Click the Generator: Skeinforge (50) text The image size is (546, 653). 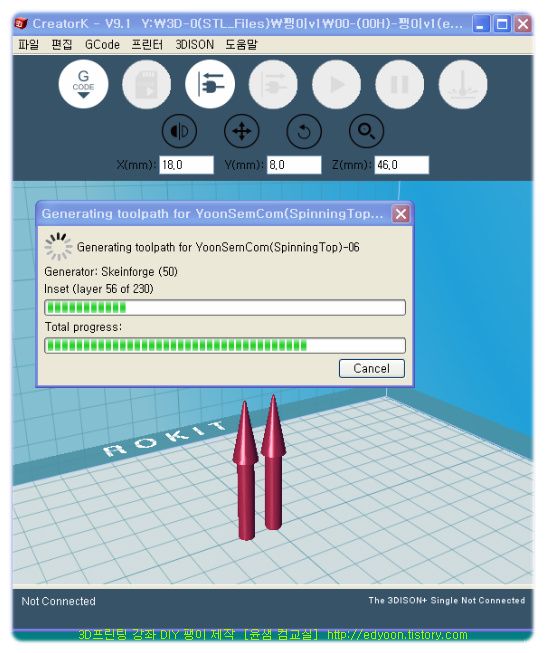tap(111, 272)
